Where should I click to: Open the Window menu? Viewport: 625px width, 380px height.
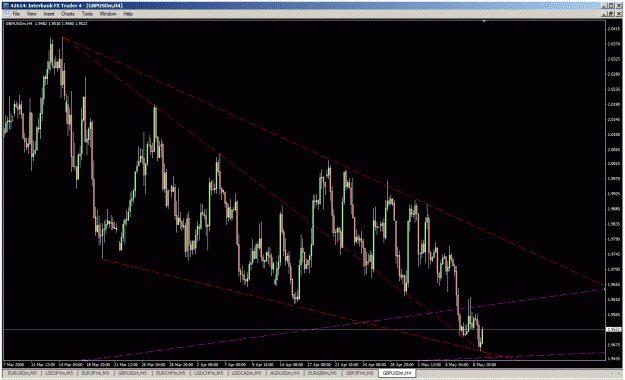pyautogui.click(x=108, y=14)
